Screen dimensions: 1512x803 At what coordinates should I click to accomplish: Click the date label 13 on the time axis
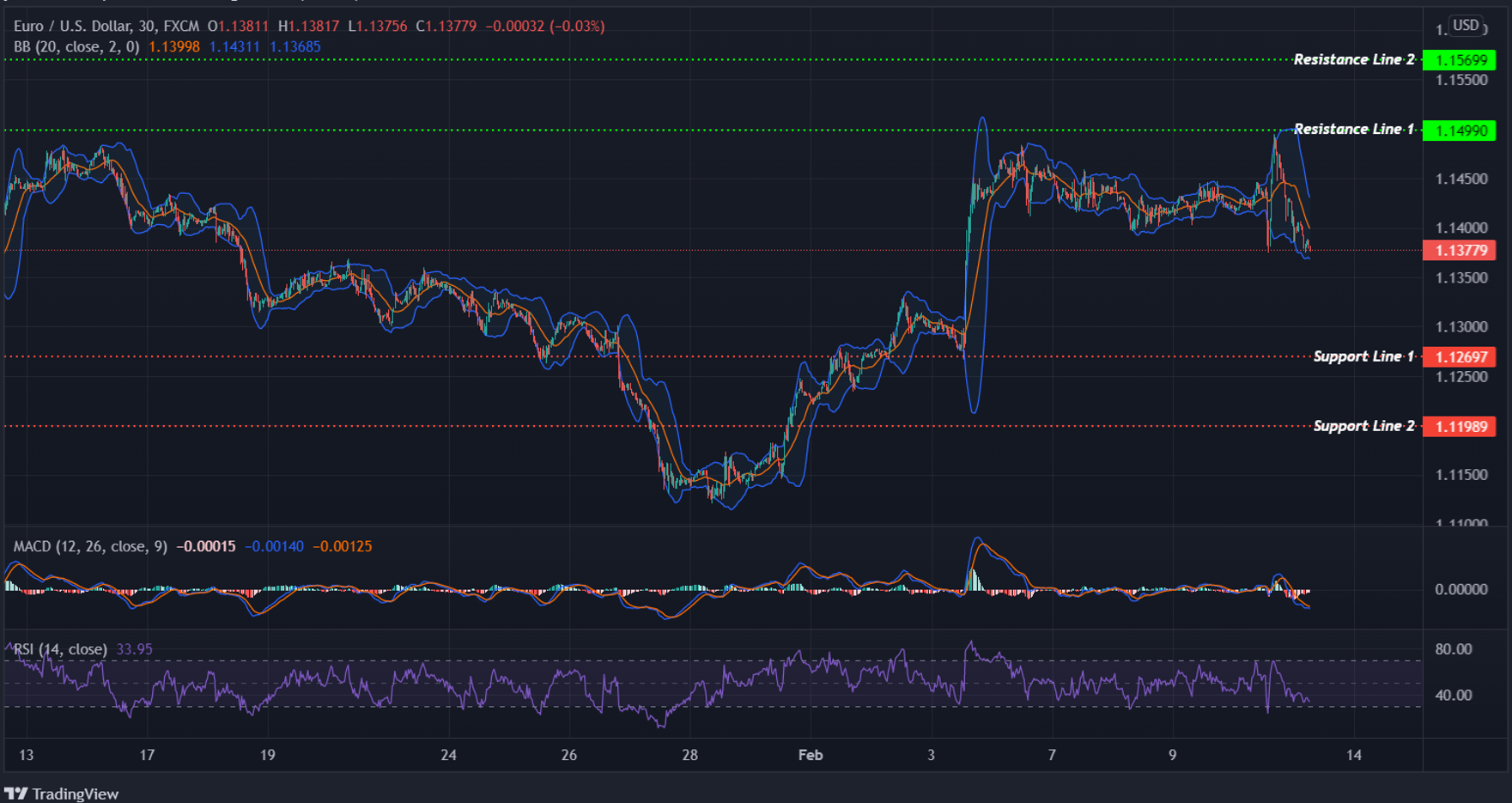point(25,756)
